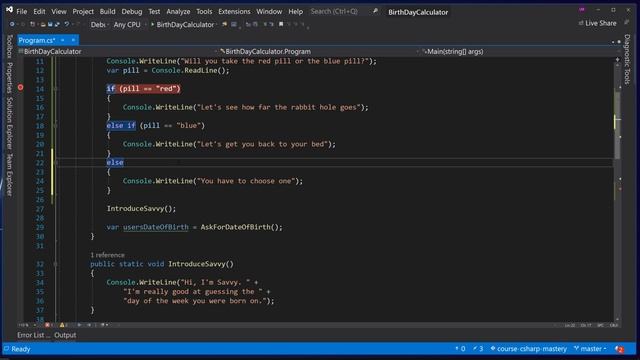Click line number 24 in the gutter
This screenshot has height=360, width=640.
(40, 181)
